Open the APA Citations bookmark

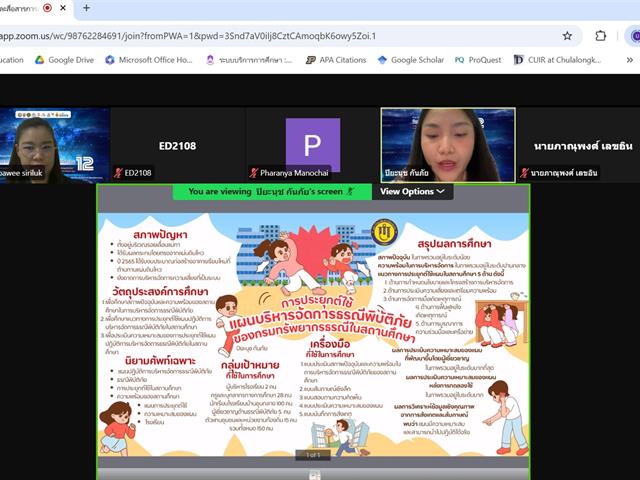336,60
